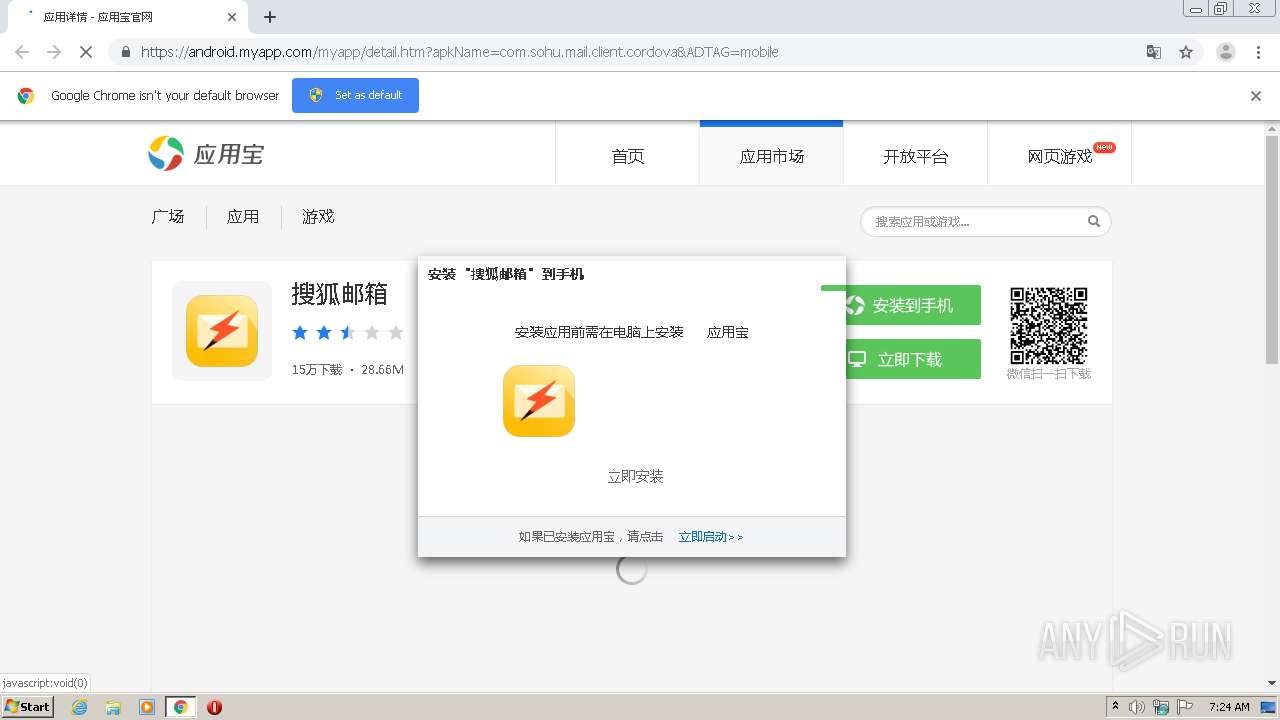Click the address bar URL
The image size is (1280, 720).
point(460,52)
